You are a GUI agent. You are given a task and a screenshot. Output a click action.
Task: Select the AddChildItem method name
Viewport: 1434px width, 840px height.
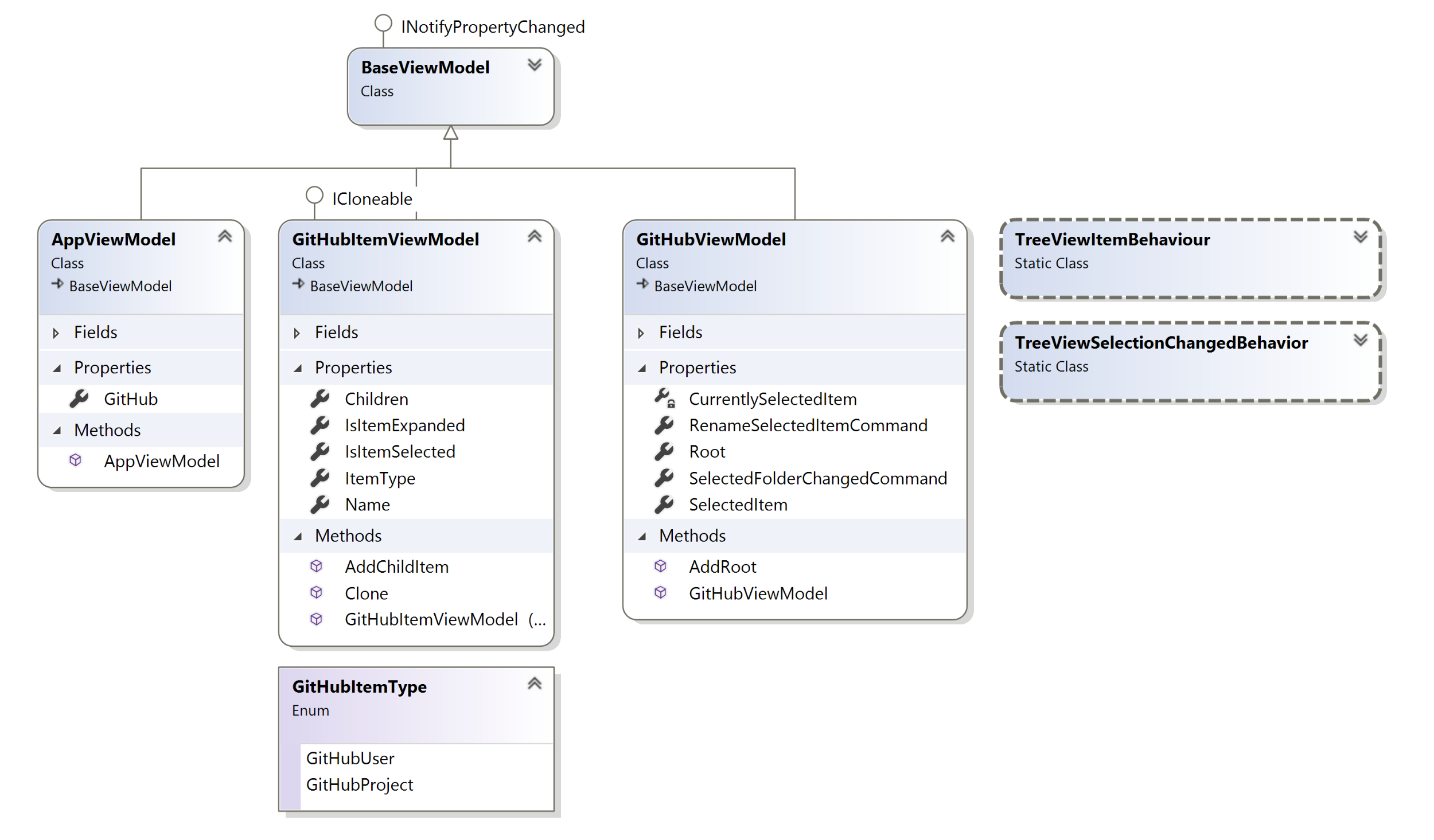pyautogui.click(x=397, y=567)
